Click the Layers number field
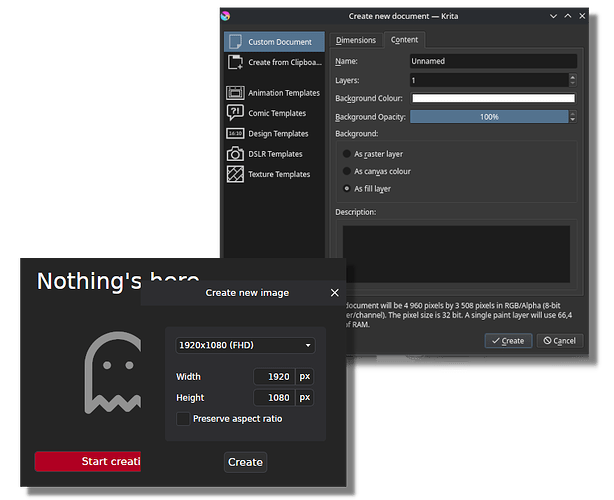 pos(489,80)
